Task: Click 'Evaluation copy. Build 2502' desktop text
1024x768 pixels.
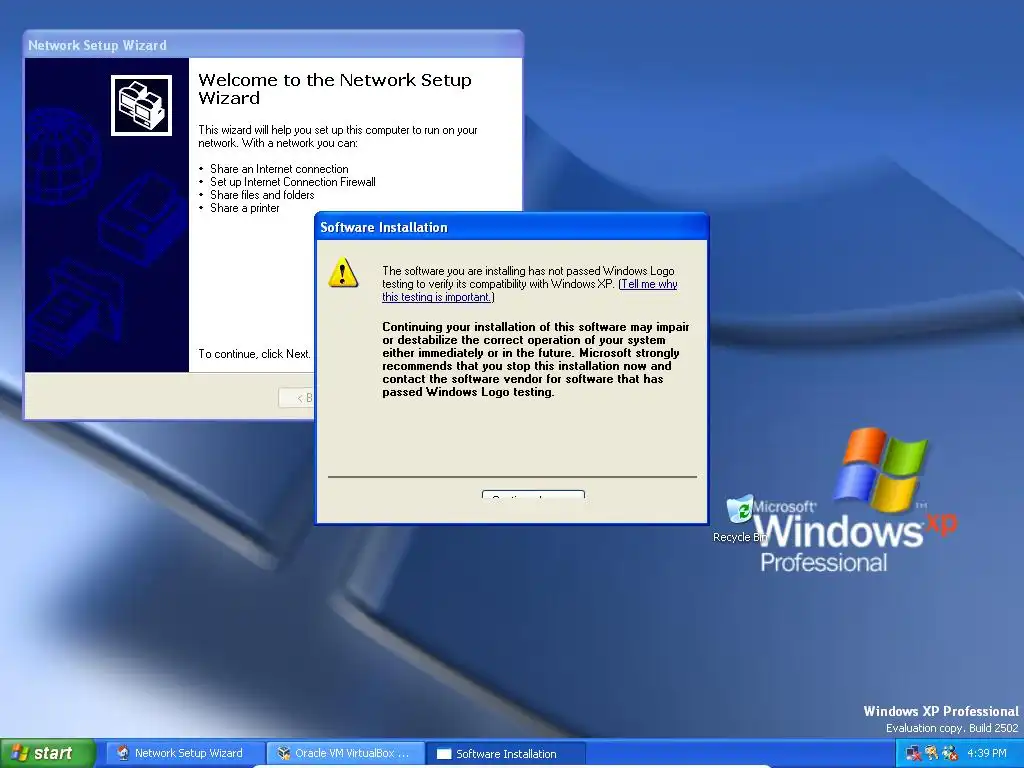Action: tap(952, 728)
